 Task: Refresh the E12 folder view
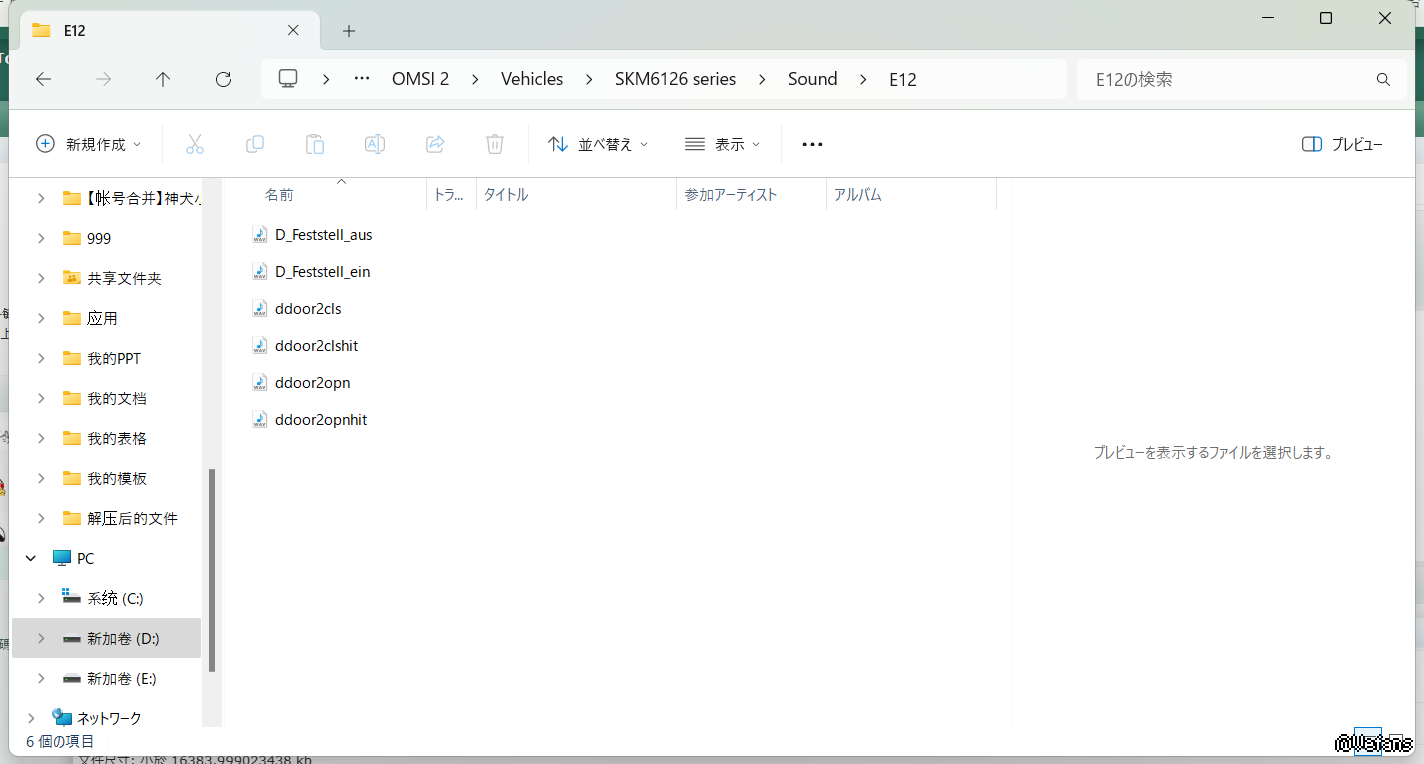[x=223, y=79]
